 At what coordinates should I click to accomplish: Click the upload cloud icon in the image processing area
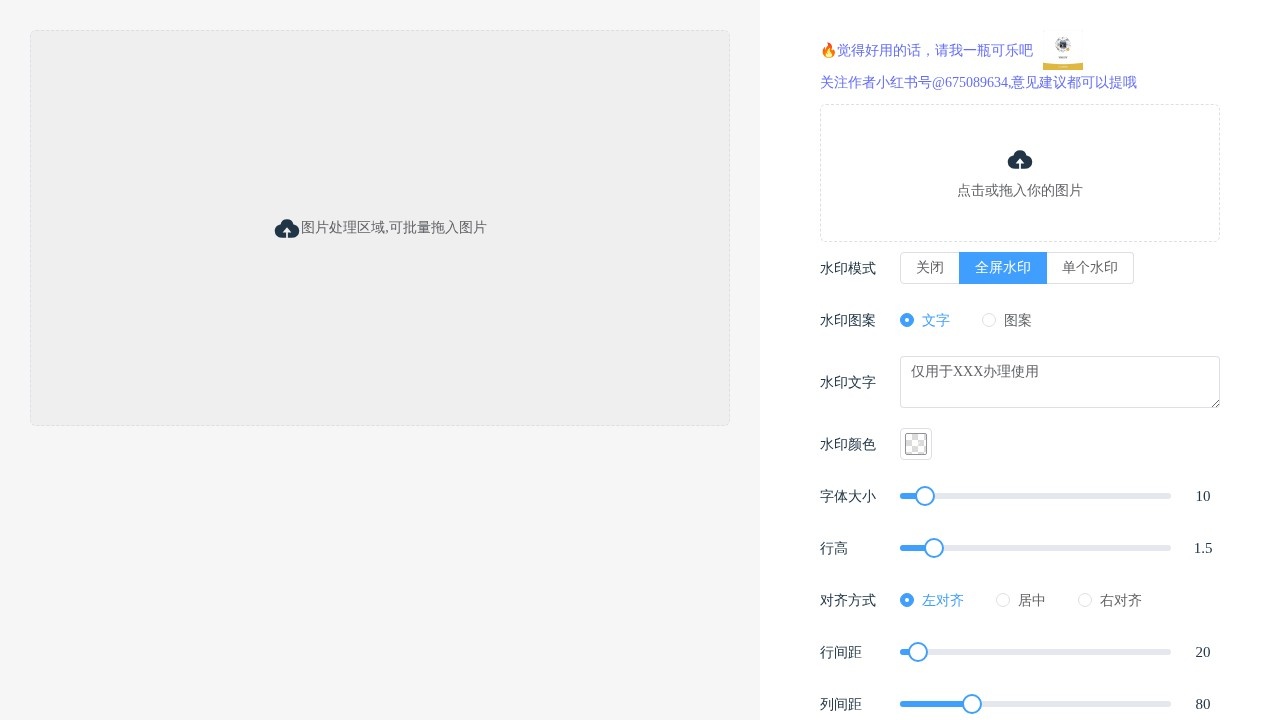(x=287, y=227)
